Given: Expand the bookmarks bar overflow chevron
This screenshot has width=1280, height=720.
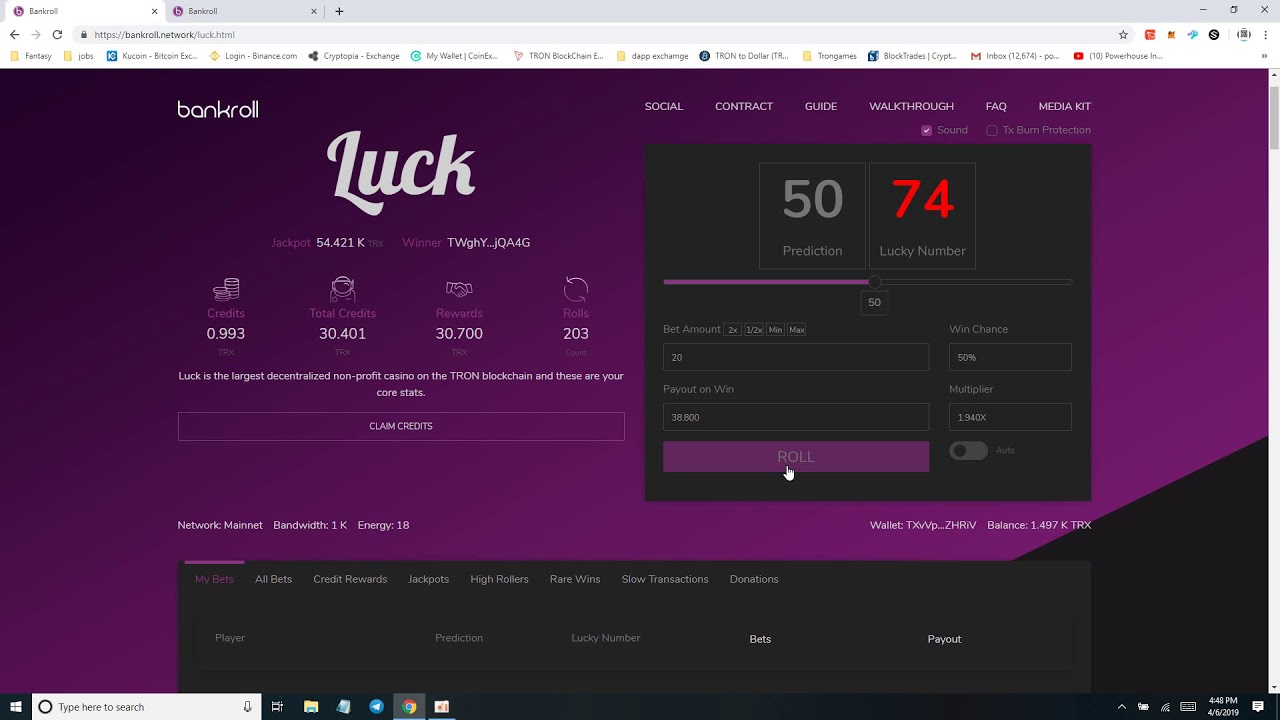Looking at the screenshot, I should click(1266, 56).
